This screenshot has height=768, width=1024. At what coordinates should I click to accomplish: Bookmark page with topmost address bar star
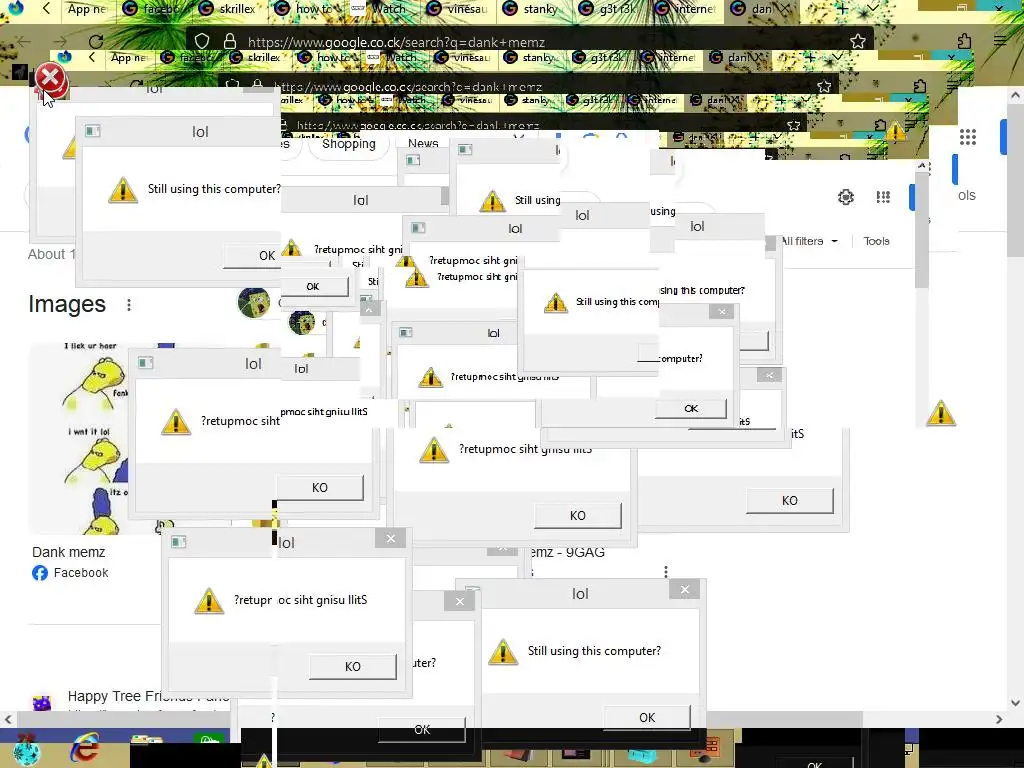pyautogui.click(x=857, y=42)
